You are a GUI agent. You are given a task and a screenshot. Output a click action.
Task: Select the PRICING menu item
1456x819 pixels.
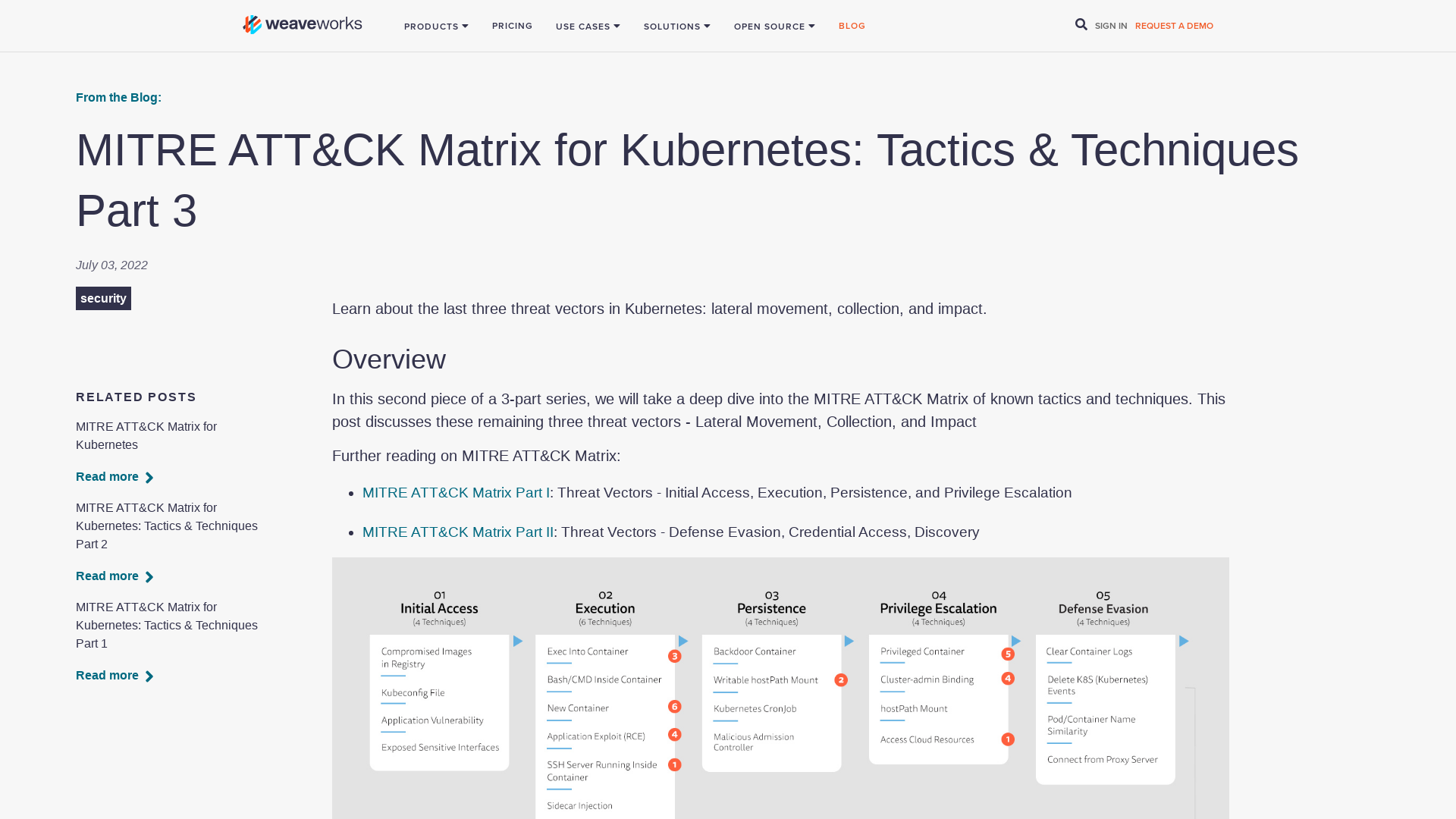(x=512, y=26)
